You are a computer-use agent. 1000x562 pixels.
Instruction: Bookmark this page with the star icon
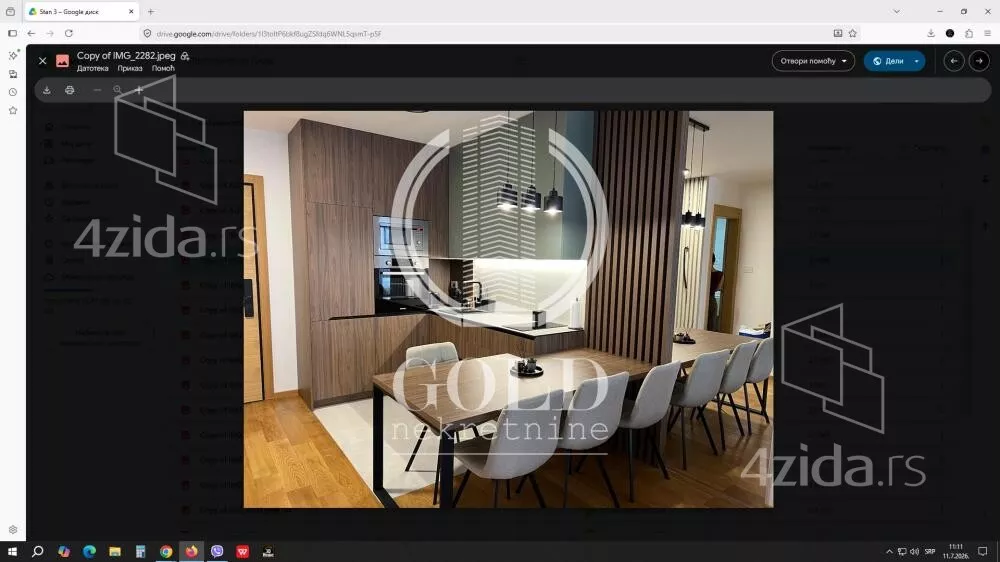click(x=853, y=33)
